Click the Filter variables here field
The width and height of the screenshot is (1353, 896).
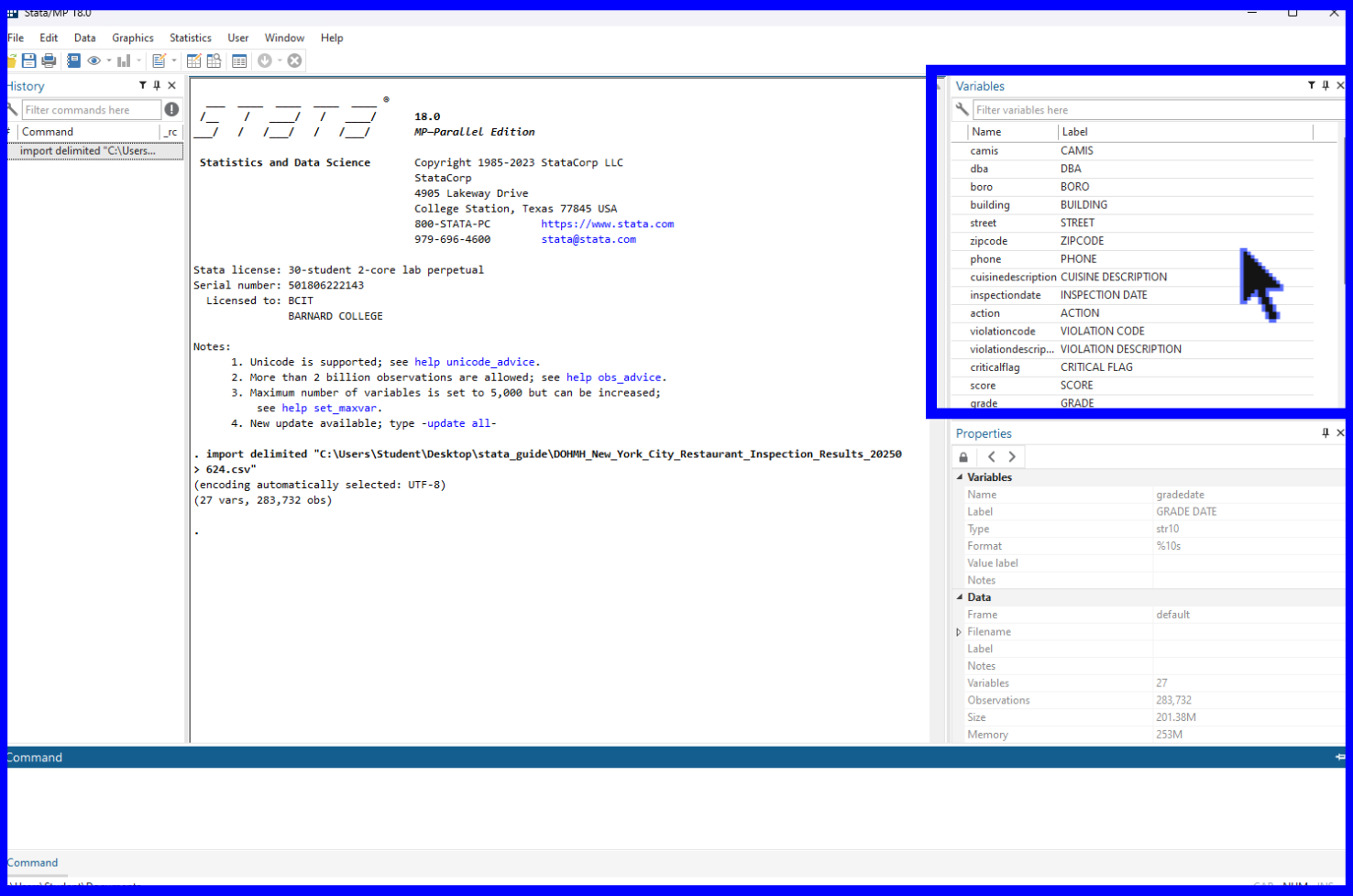pyautogui.click(x=1155, y=110)
